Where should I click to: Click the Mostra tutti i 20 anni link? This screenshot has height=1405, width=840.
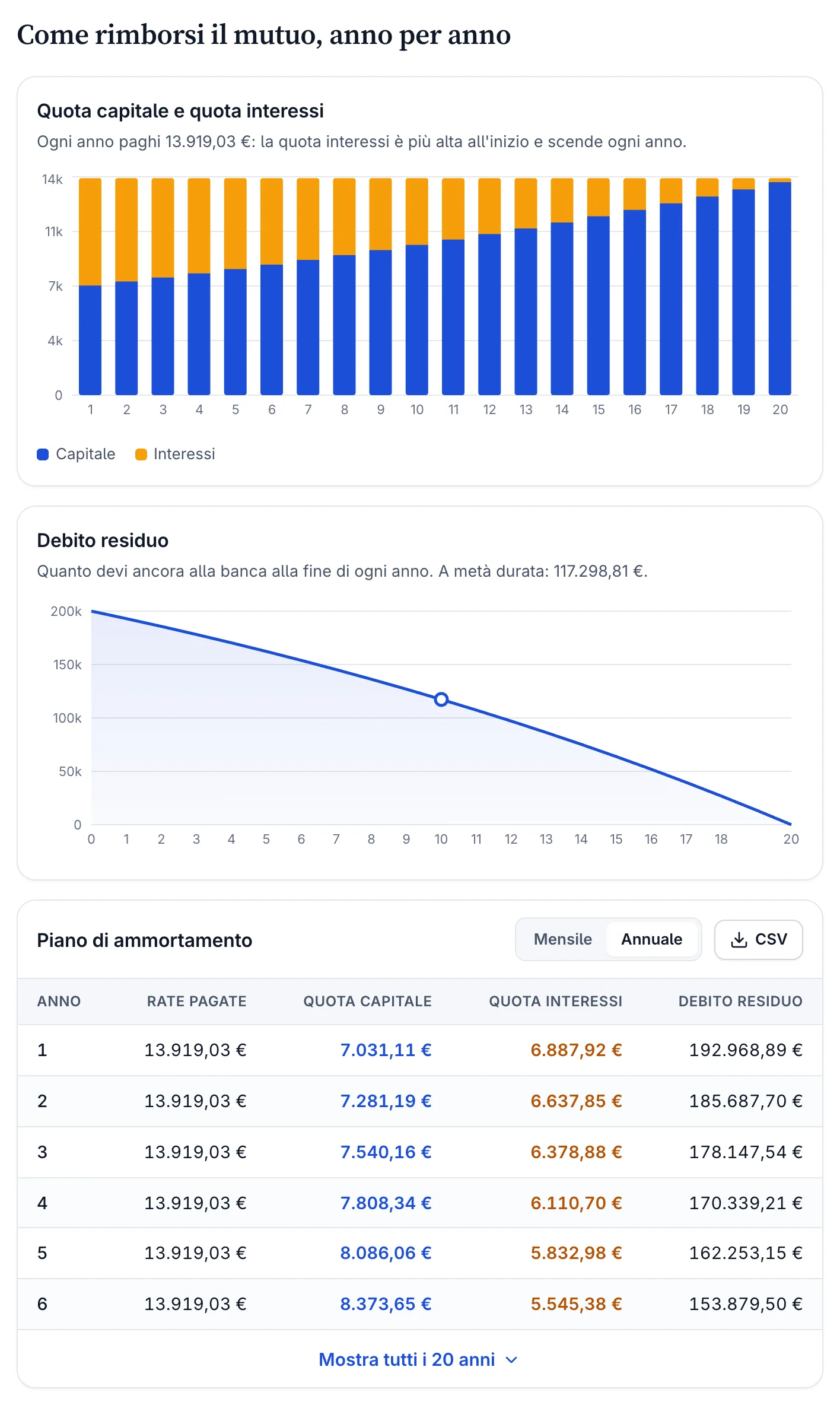coord(418,1359)
